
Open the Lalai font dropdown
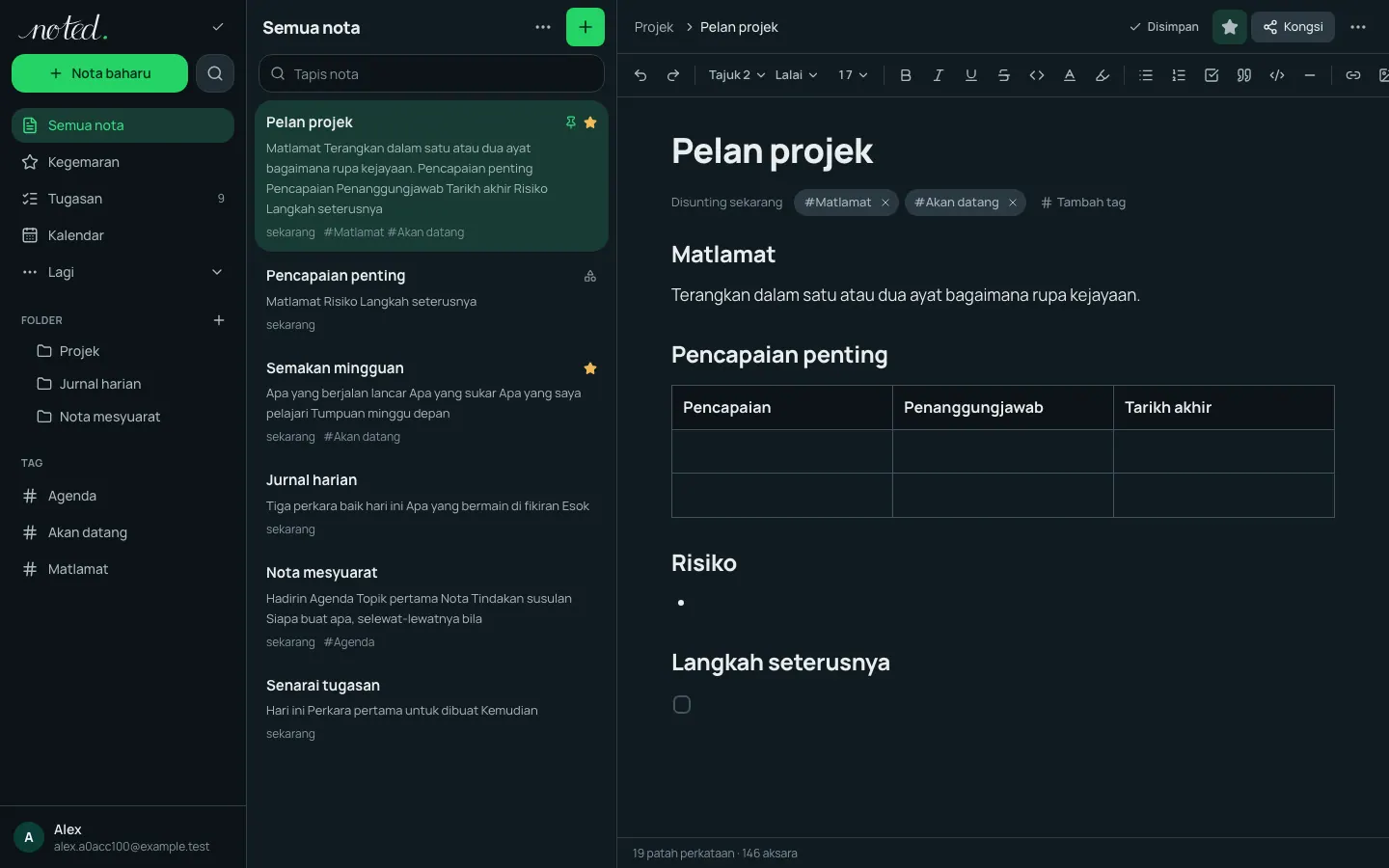tap(796, 75)
